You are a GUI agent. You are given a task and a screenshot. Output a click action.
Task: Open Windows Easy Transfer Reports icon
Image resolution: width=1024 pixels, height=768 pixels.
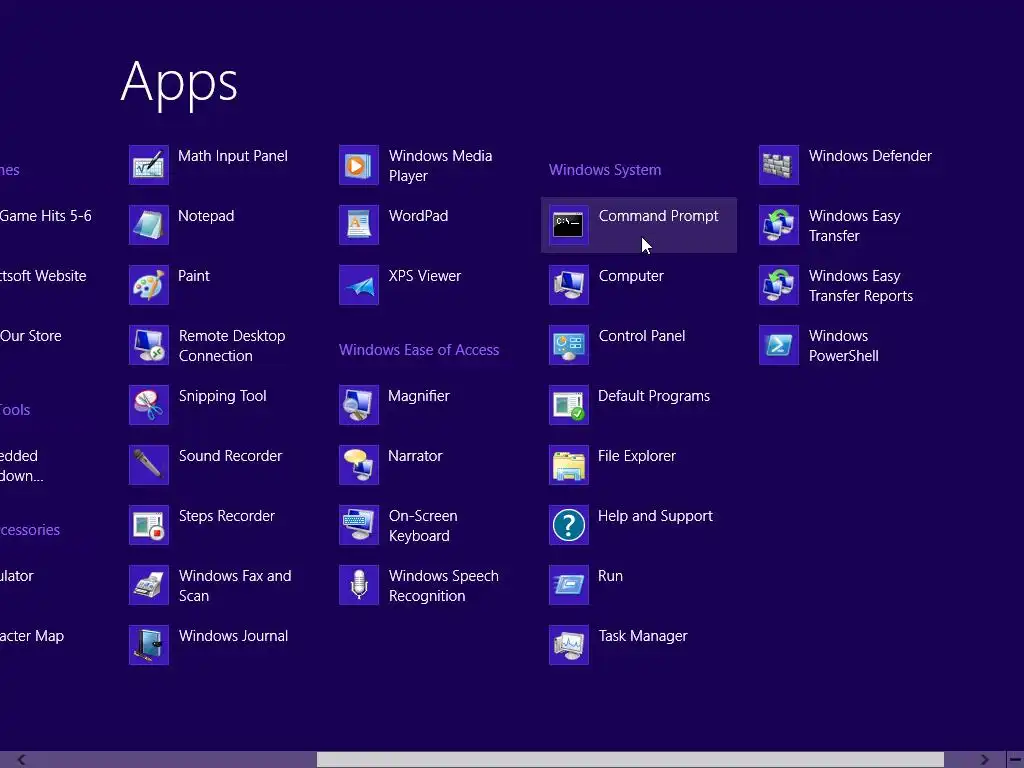[x=779, y=285]
